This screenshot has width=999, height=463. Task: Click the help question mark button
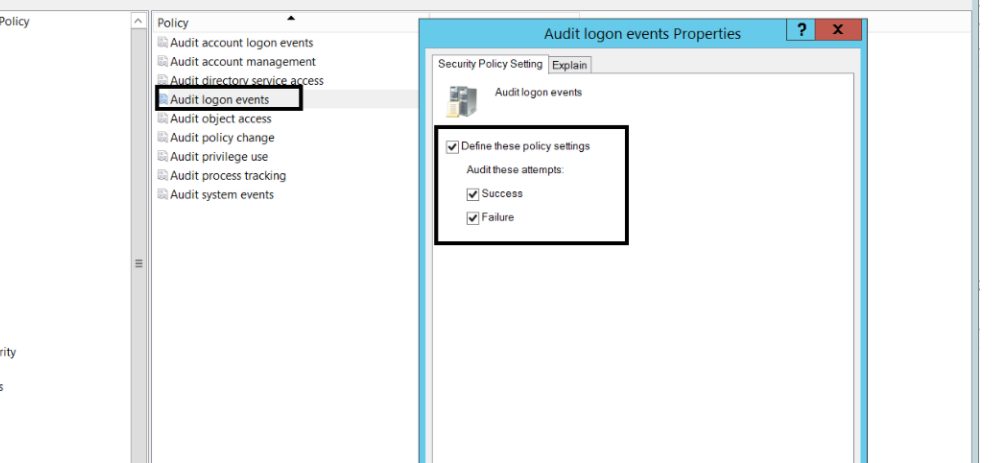pyautogui.click(x=800, y=30)
